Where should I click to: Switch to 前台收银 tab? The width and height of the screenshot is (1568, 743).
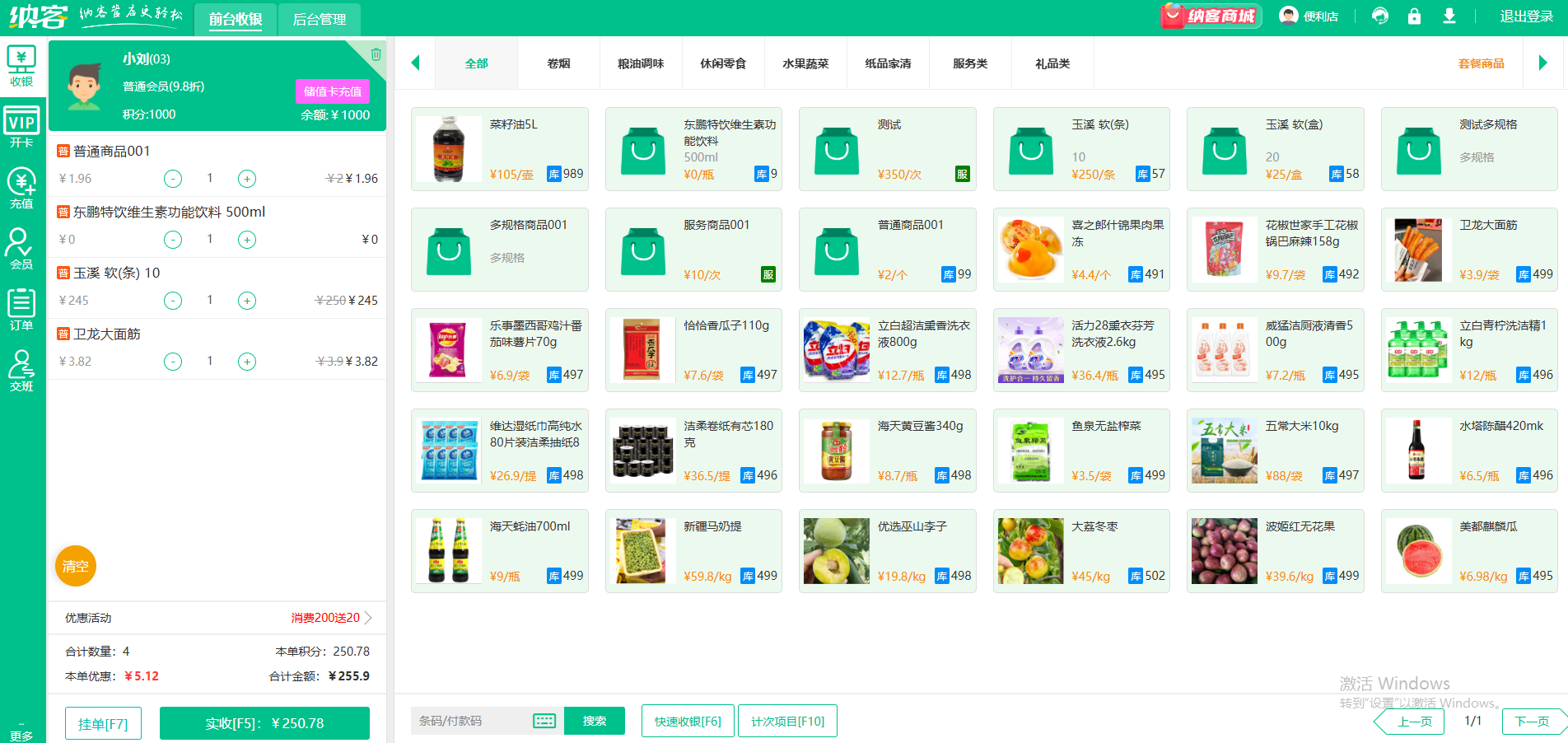[236, 19]
